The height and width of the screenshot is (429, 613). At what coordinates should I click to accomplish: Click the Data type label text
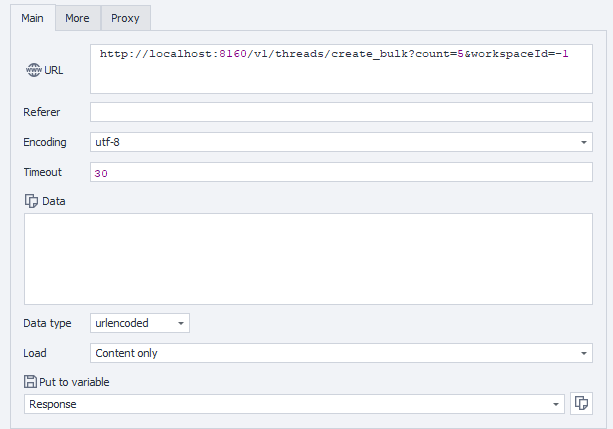(x=48, y=323)
